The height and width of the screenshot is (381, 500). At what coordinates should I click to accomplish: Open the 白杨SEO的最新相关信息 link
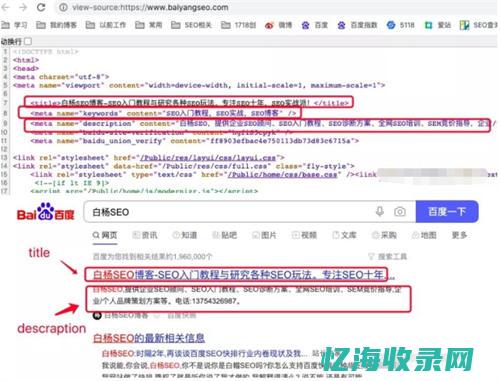[149, 338]
